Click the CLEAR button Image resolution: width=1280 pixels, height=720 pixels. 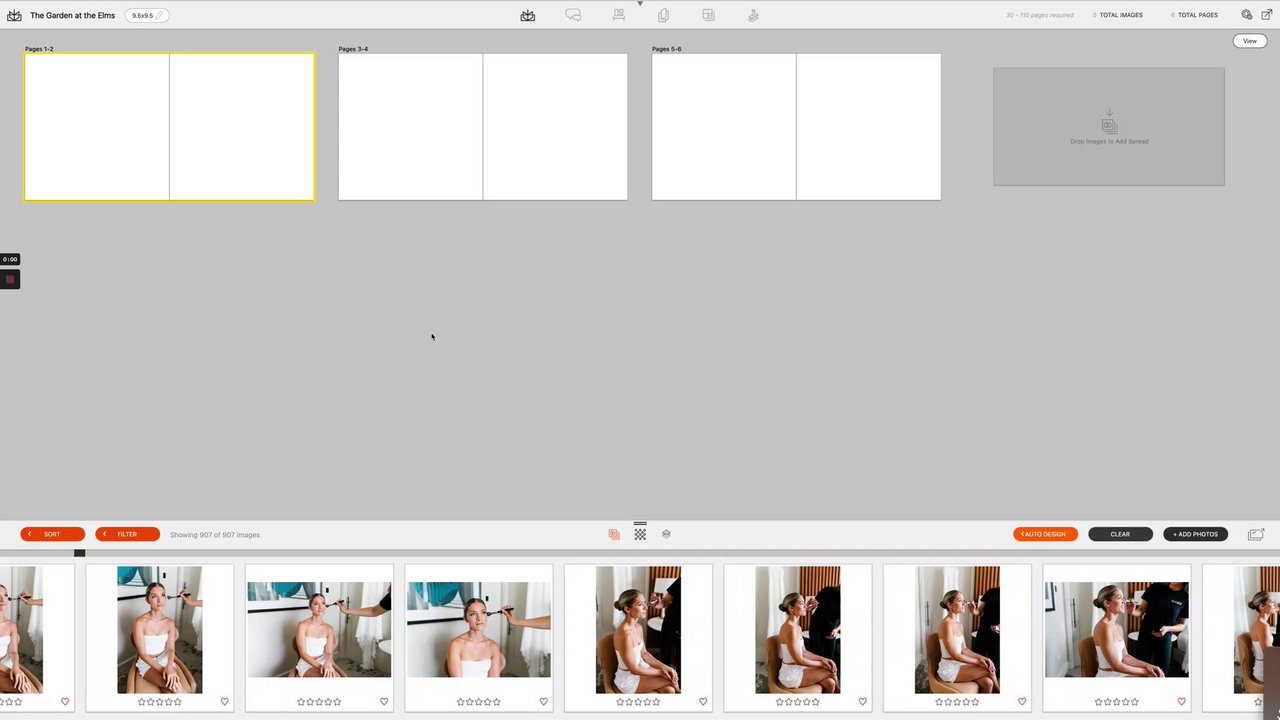pyautogui.click(x=1120, y=534)
